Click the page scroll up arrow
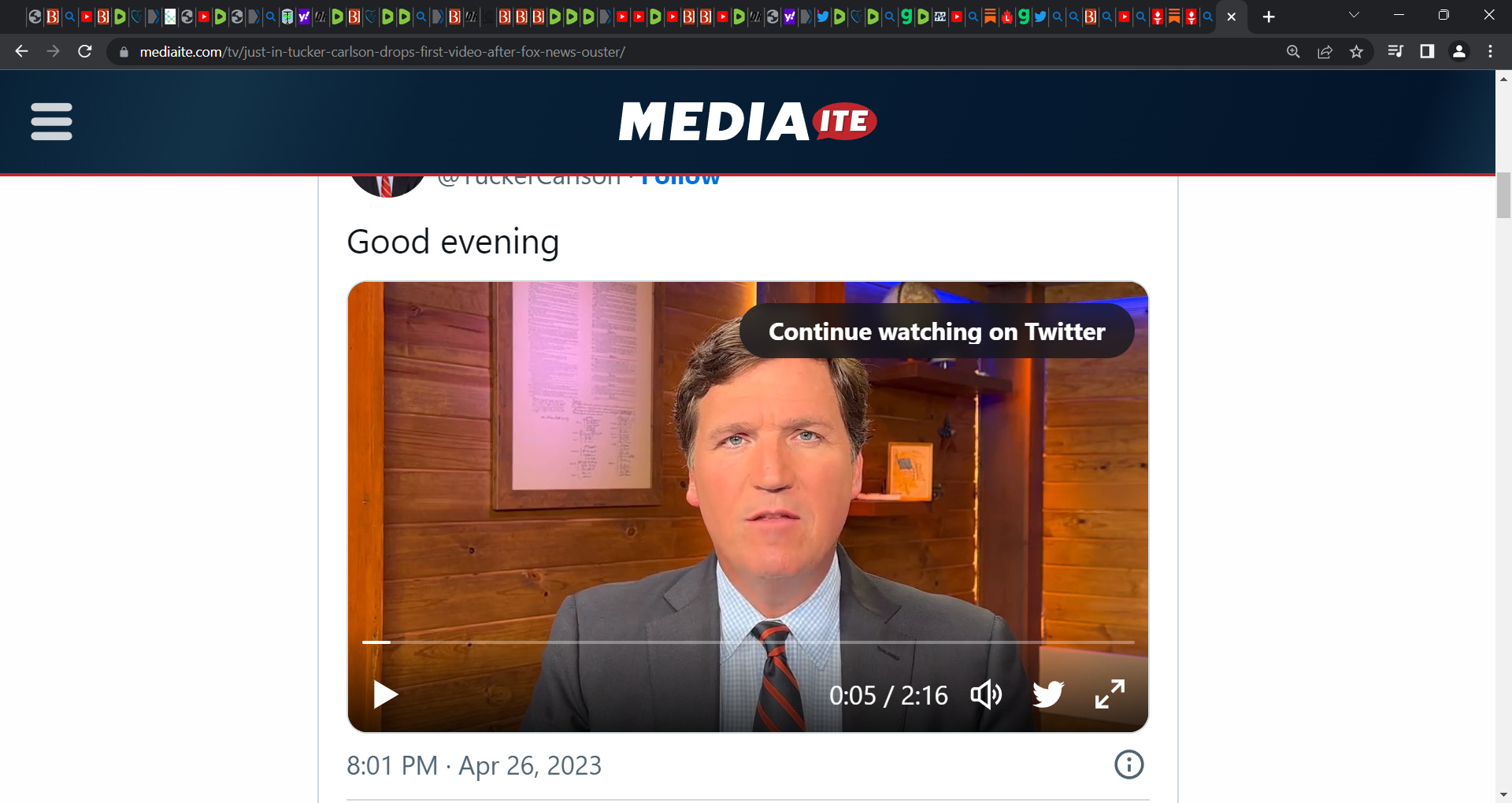The width and height of the screenshot is (1512, 803). 1503,79
